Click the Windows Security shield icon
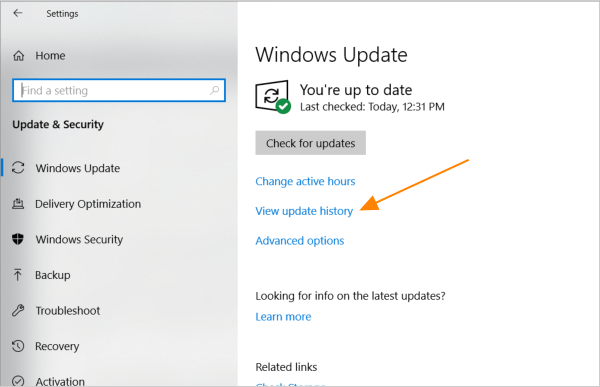 [18, 239]
